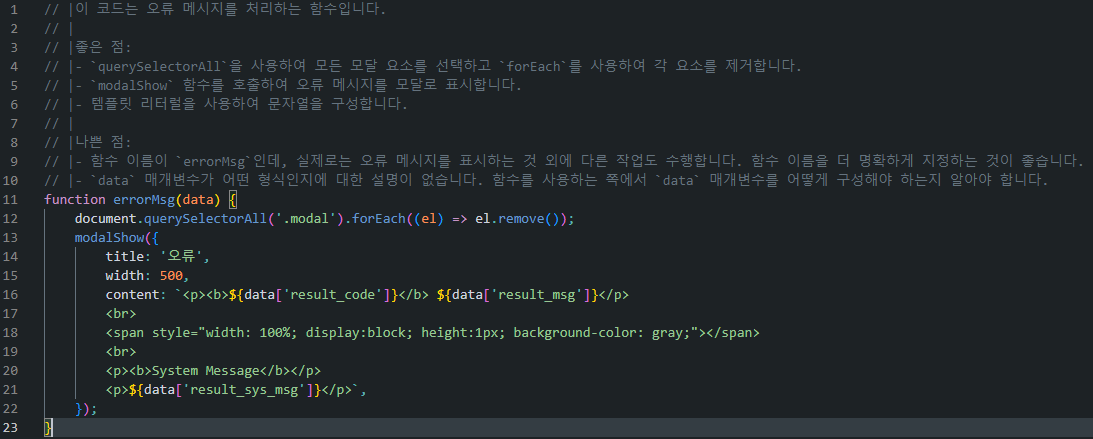Place cursor on the errorMsg function name

[144, 200]
